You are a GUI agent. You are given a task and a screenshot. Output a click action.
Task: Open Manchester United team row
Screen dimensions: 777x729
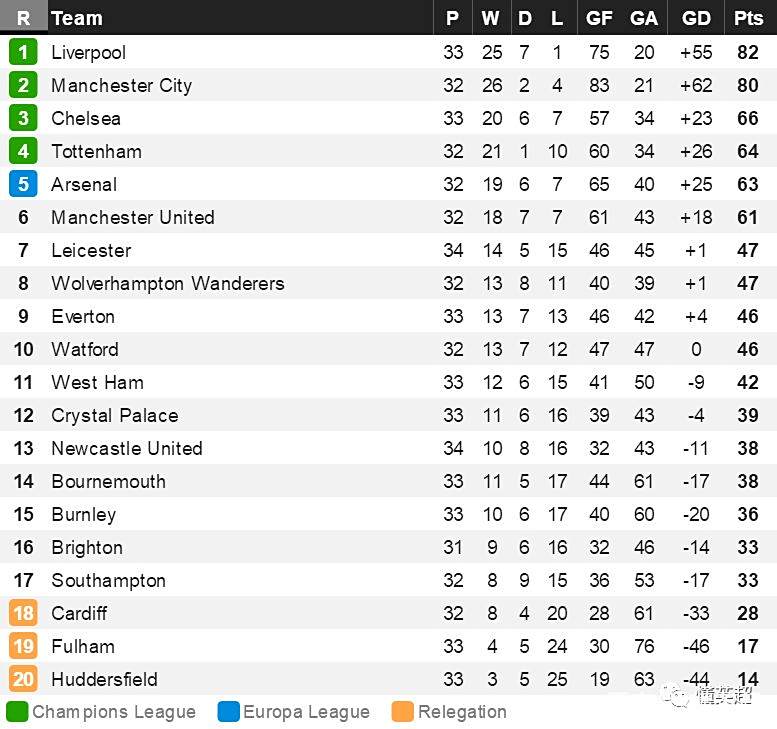pyautogui.click(x=388, y=217)
